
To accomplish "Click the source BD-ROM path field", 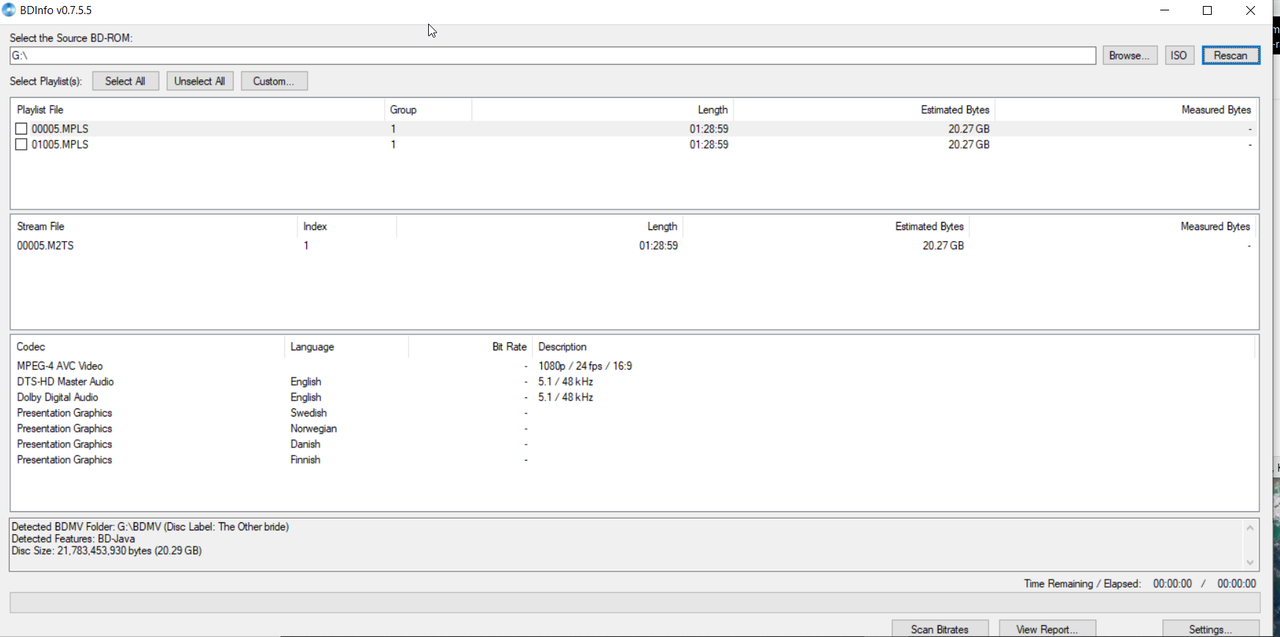I will click(553, 55).
